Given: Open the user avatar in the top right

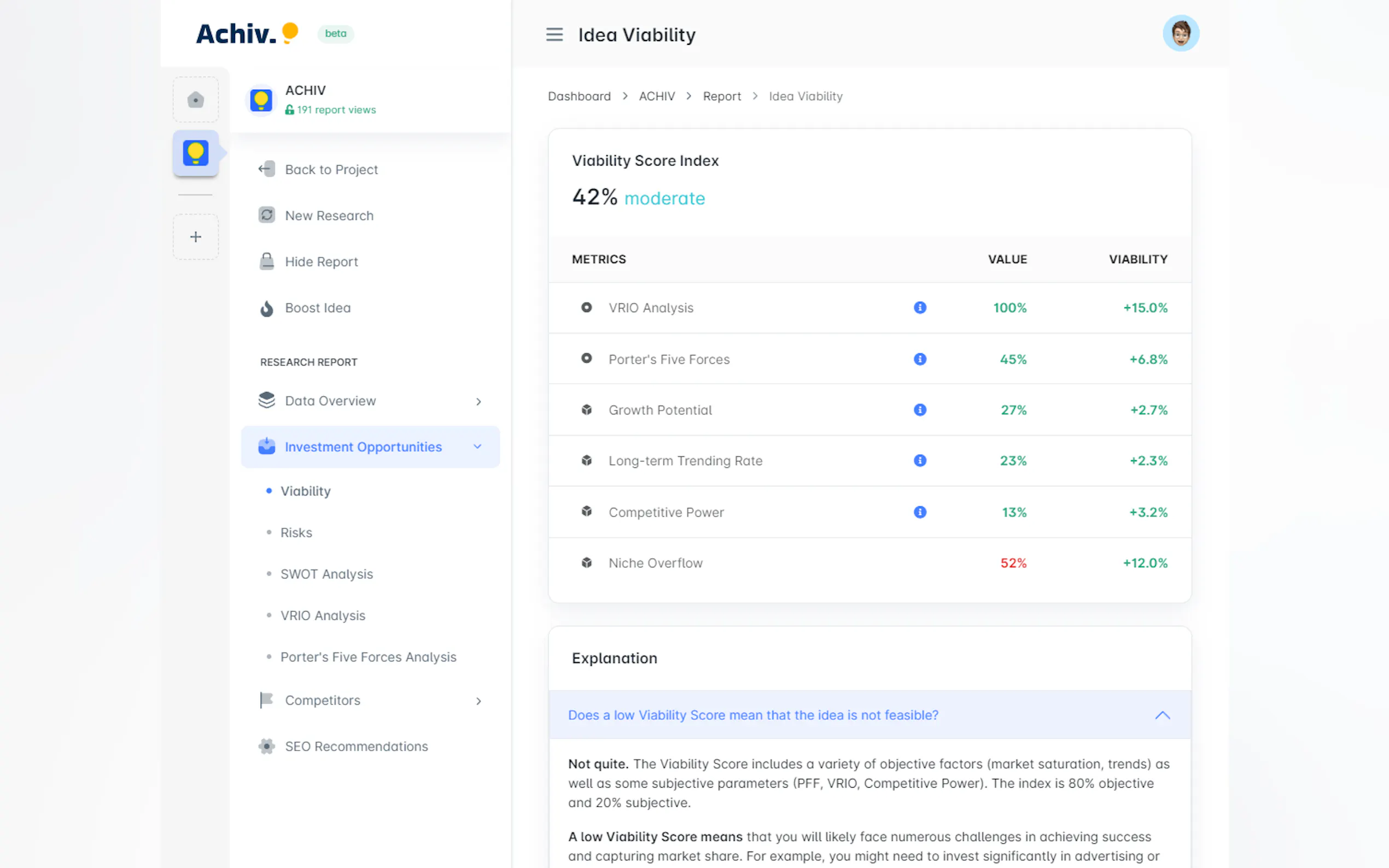Looking at the screenshot, I should pyautogui.click(x=1180, y=33).
